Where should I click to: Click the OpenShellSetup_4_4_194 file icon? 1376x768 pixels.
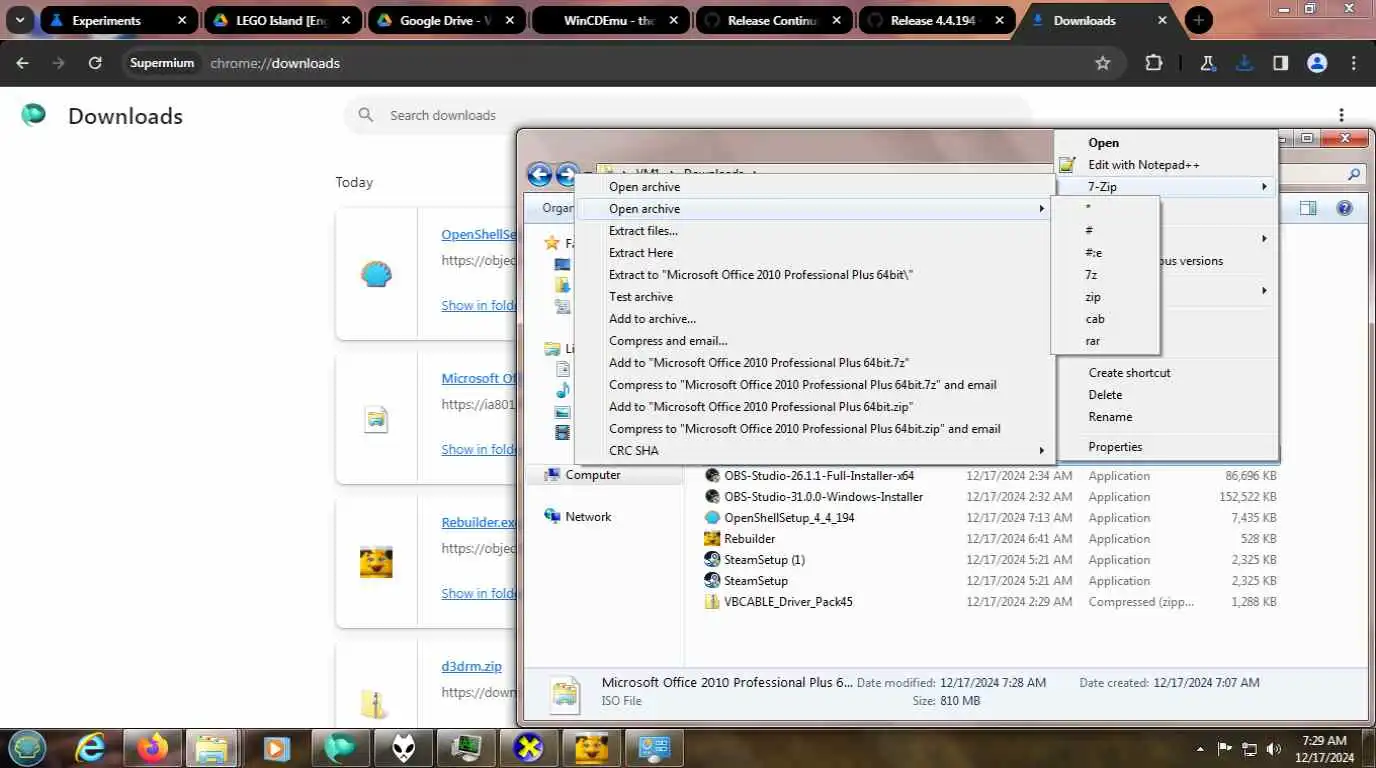click(712, 518)
